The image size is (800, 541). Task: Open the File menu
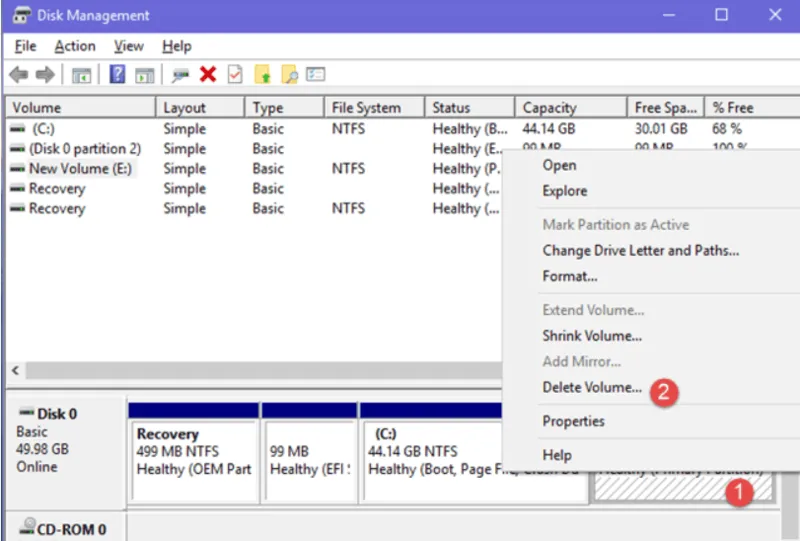pyautogui.click(x=26, y=46)
